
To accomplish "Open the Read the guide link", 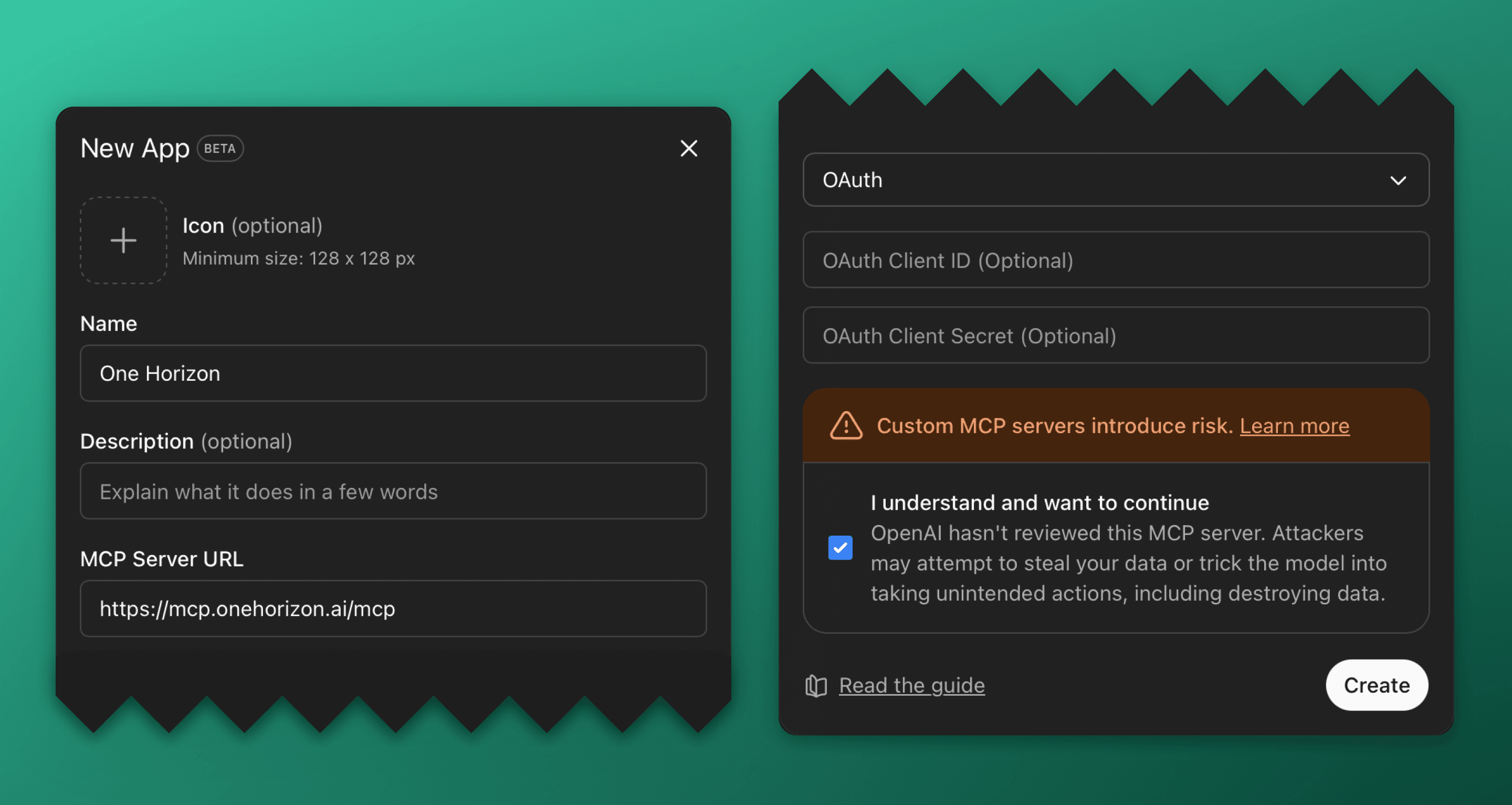I will (911, 685).
